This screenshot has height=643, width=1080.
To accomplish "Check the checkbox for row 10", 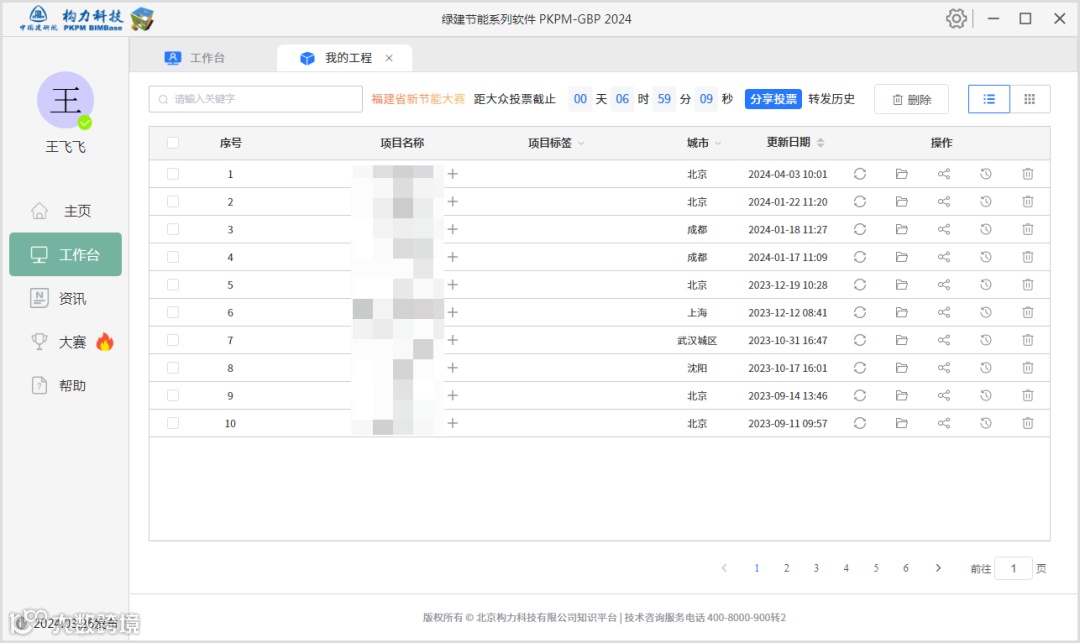I will [x=173, y=423].
